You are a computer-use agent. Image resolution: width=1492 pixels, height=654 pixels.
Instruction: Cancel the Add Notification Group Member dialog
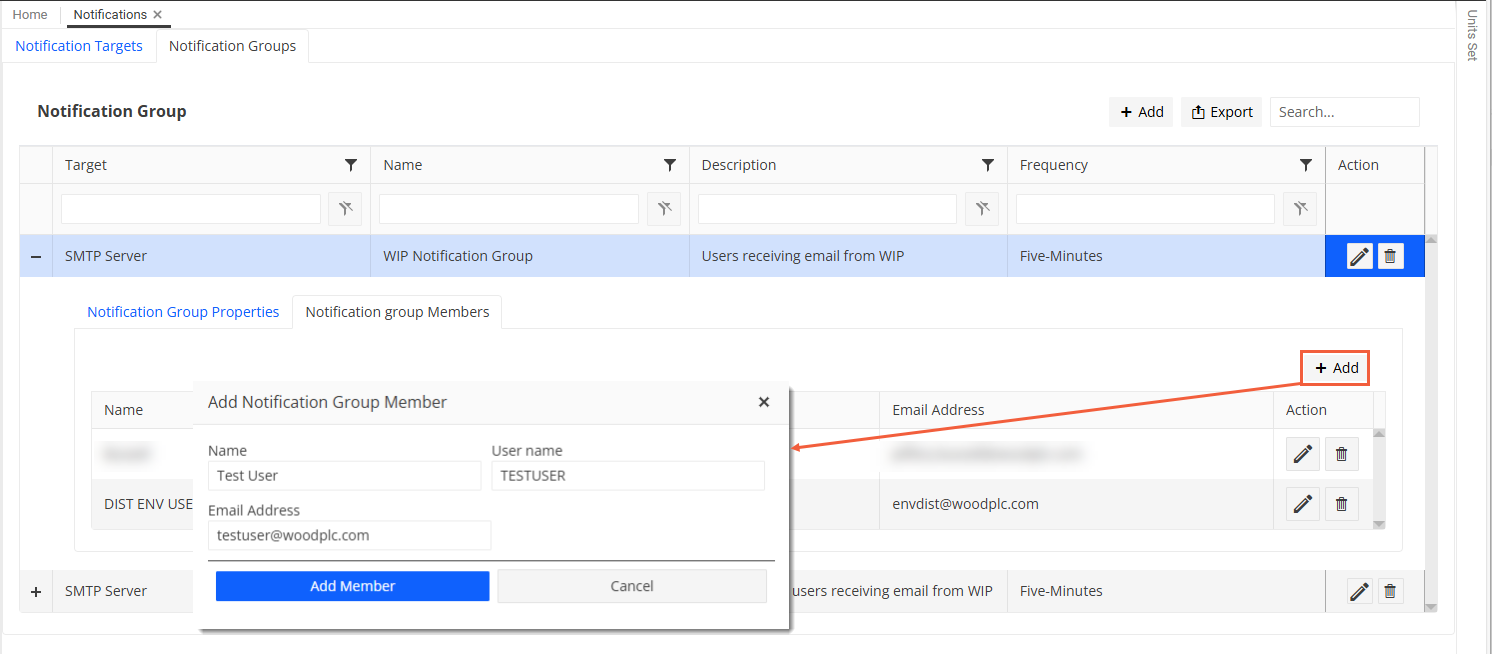(632, 586)
